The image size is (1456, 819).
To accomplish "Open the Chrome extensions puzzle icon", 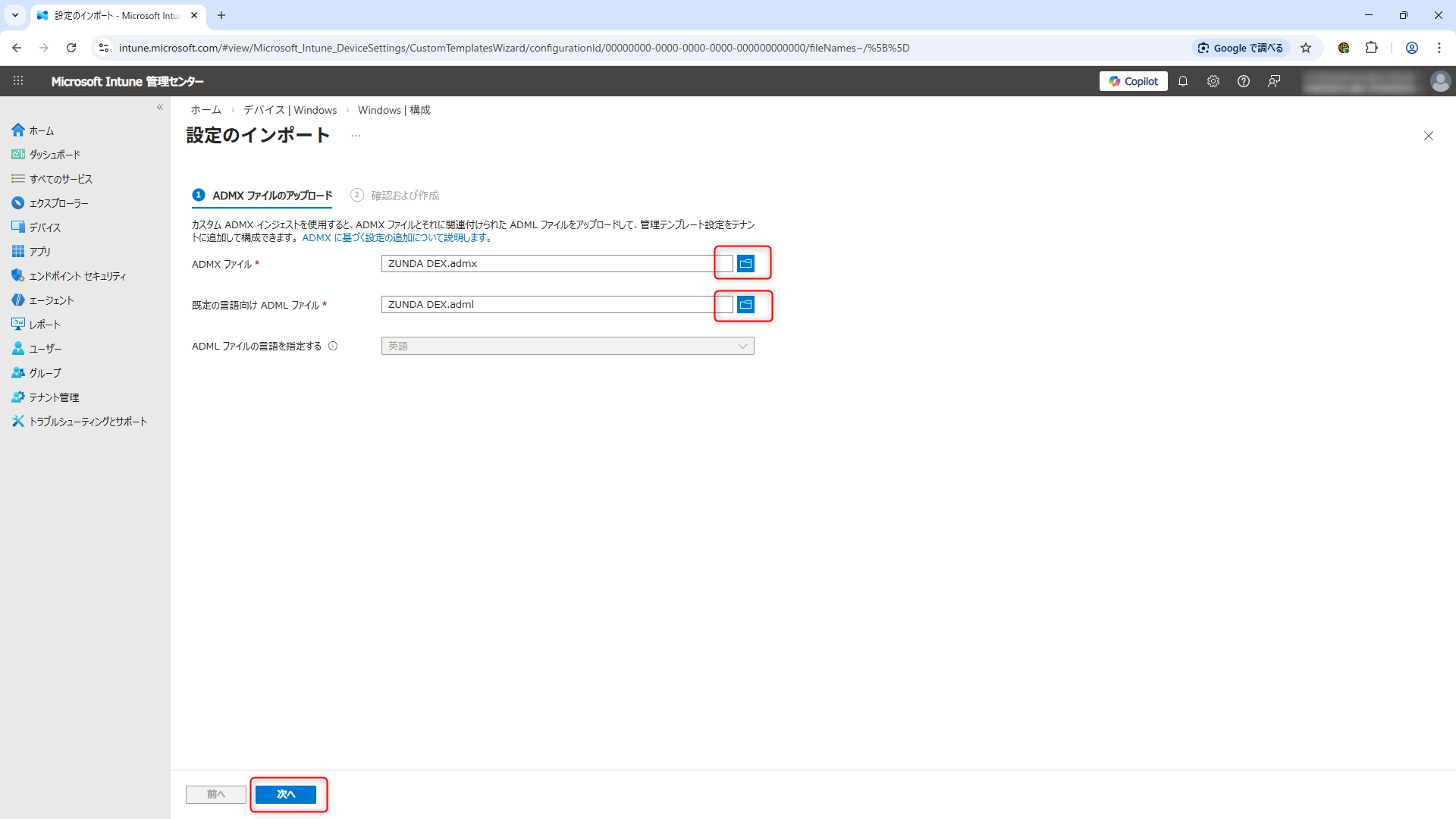I will [1371, 48].
